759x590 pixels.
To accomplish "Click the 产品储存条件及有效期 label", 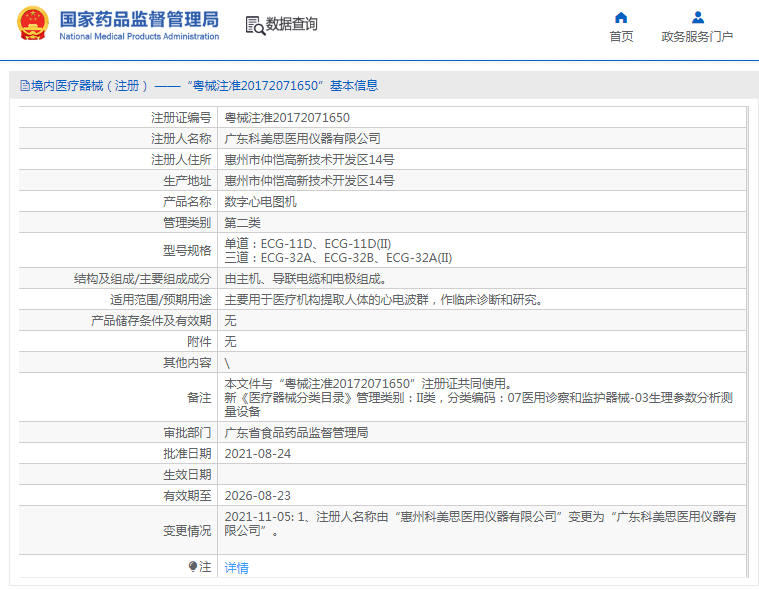I will coord(151,320).
